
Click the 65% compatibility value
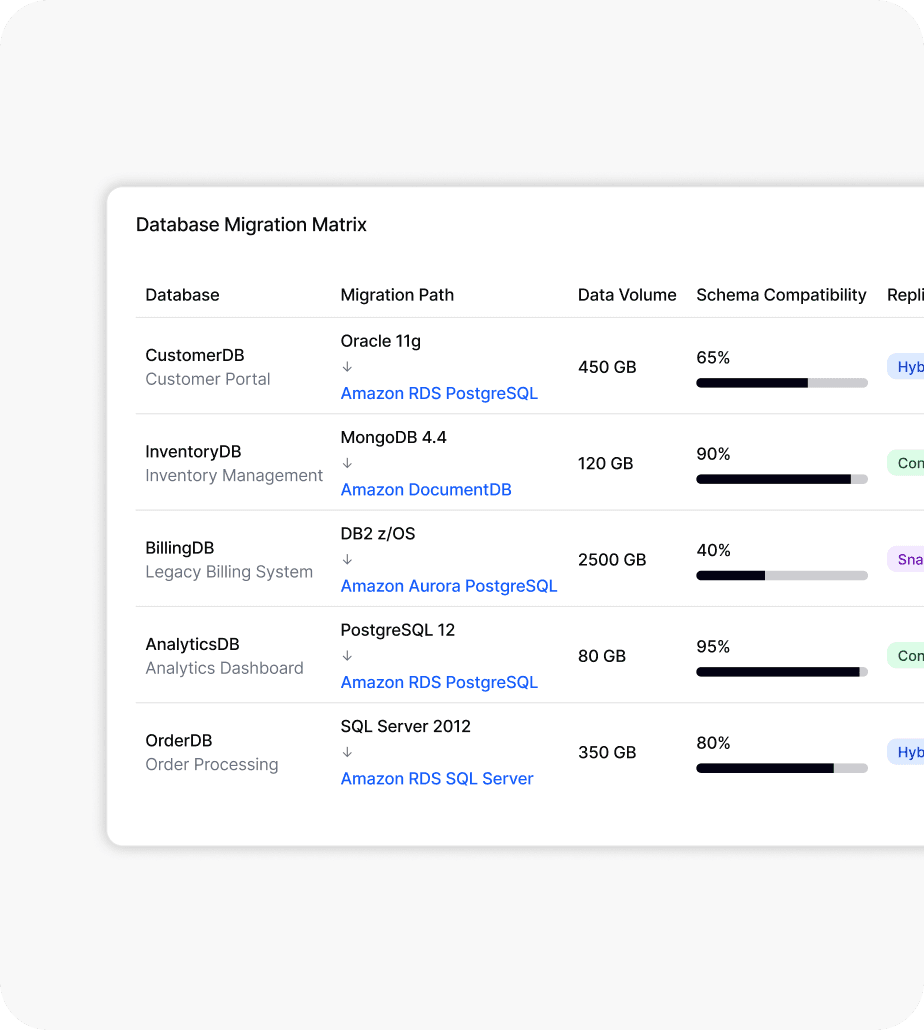pos(713,358)
